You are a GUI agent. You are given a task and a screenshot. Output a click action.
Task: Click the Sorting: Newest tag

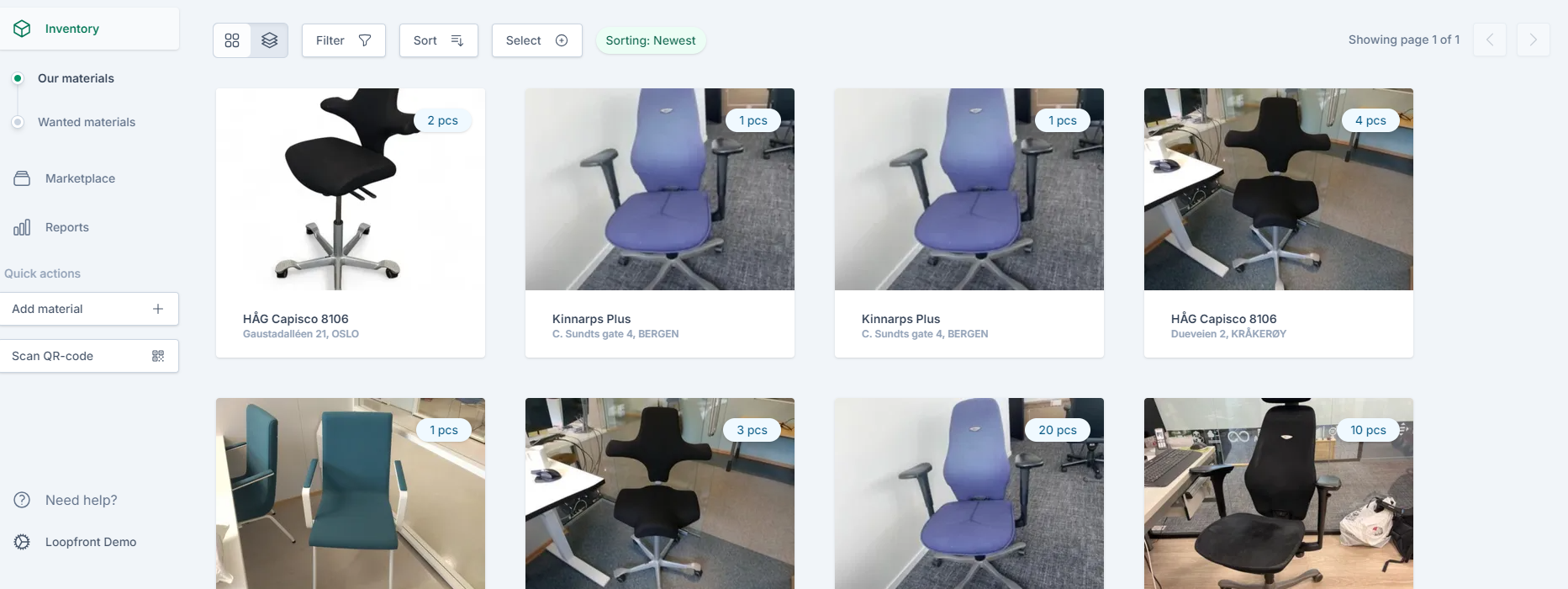coord(651,40)
